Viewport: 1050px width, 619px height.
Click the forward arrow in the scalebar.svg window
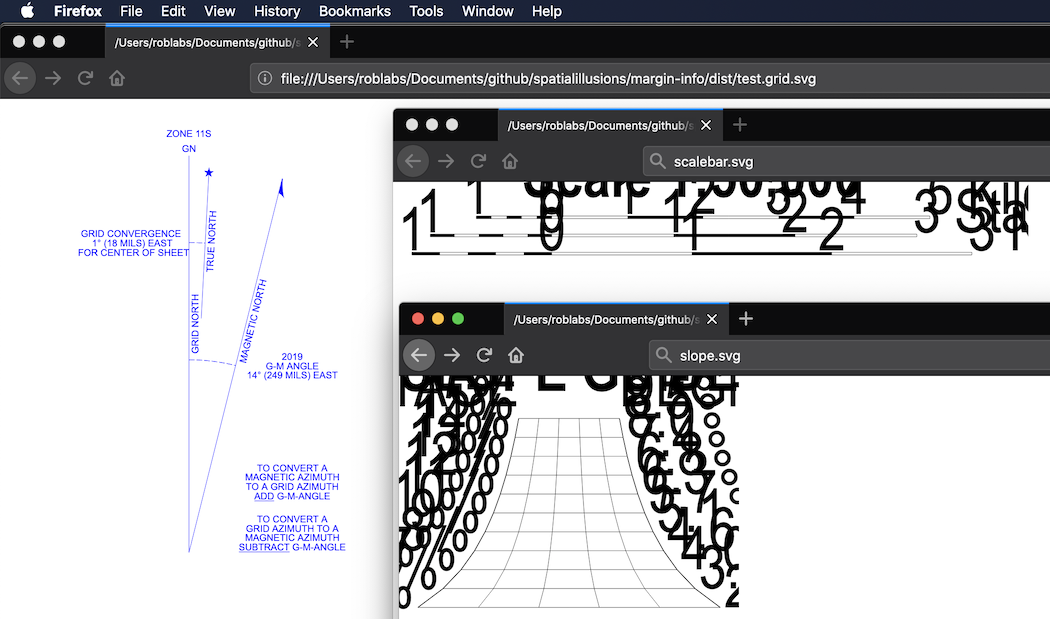click(x=444, y=160)
